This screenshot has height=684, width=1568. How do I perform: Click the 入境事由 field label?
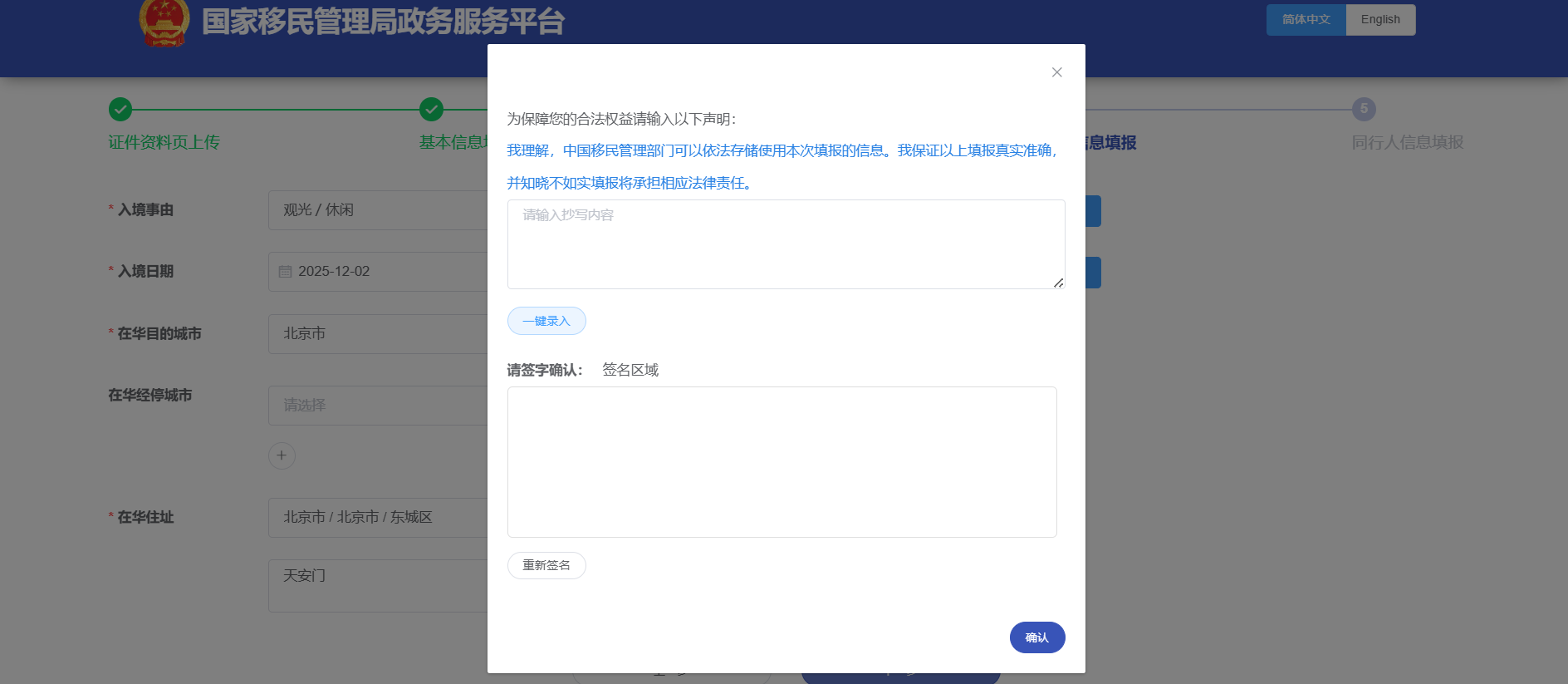145,209
